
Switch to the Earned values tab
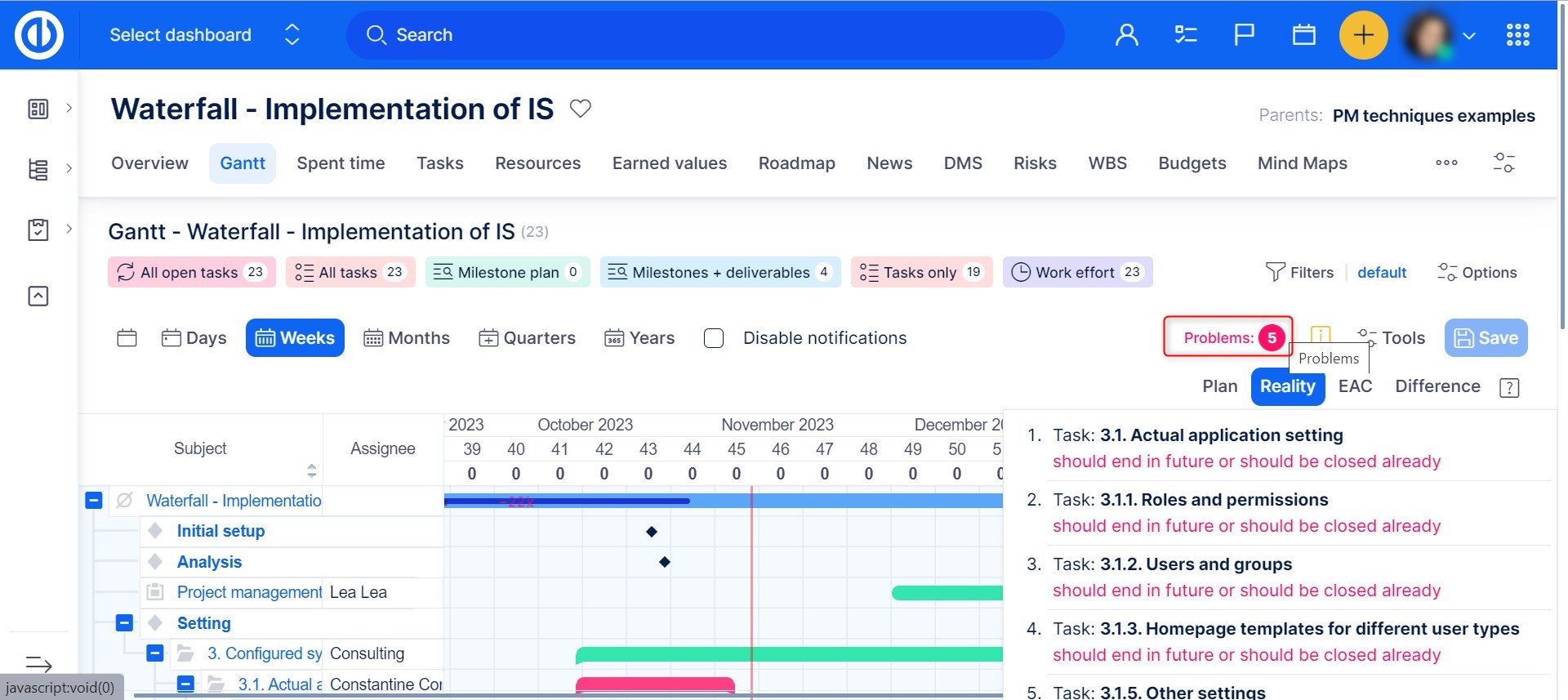pyautogui.click(x=669, y=163)
